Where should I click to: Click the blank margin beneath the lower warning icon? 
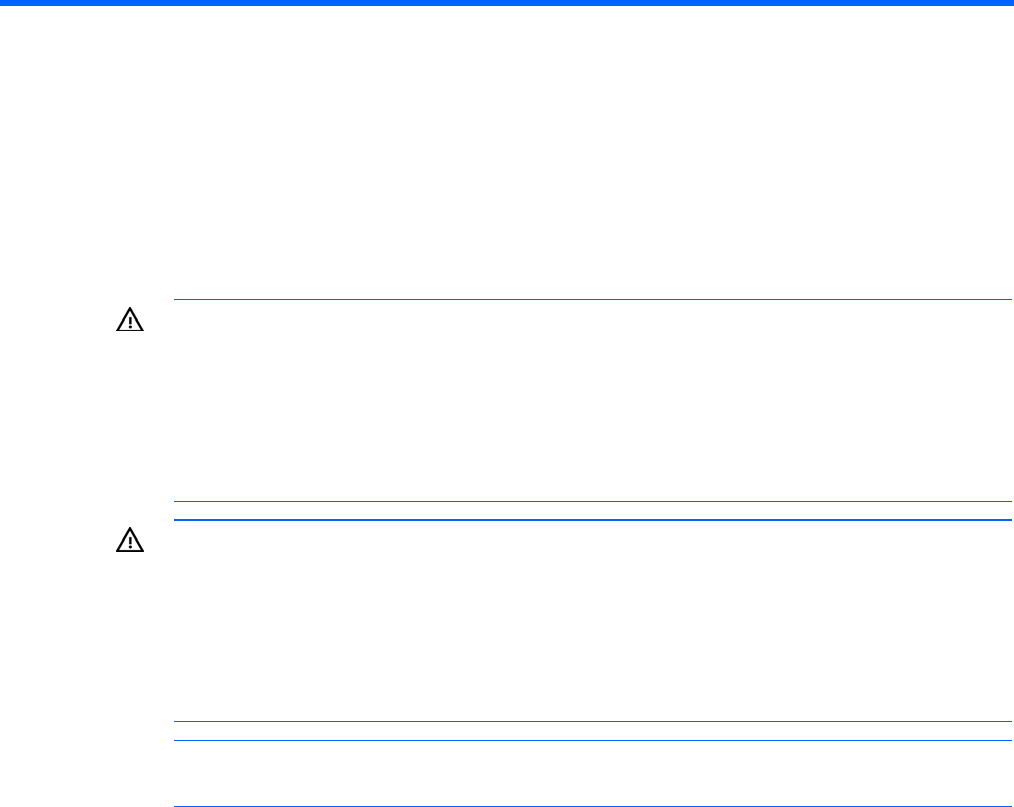point(131,640)
